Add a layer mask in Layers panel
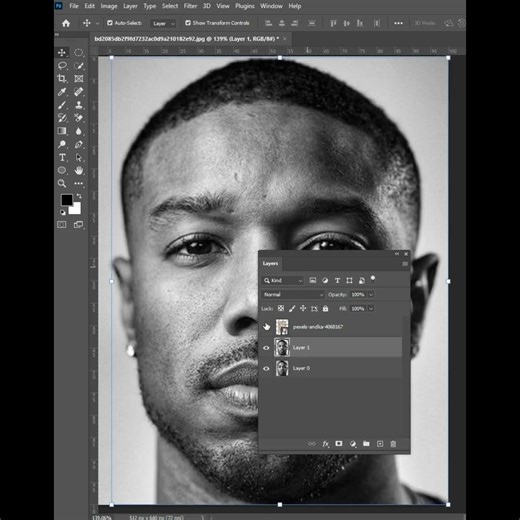 point(339,444)
